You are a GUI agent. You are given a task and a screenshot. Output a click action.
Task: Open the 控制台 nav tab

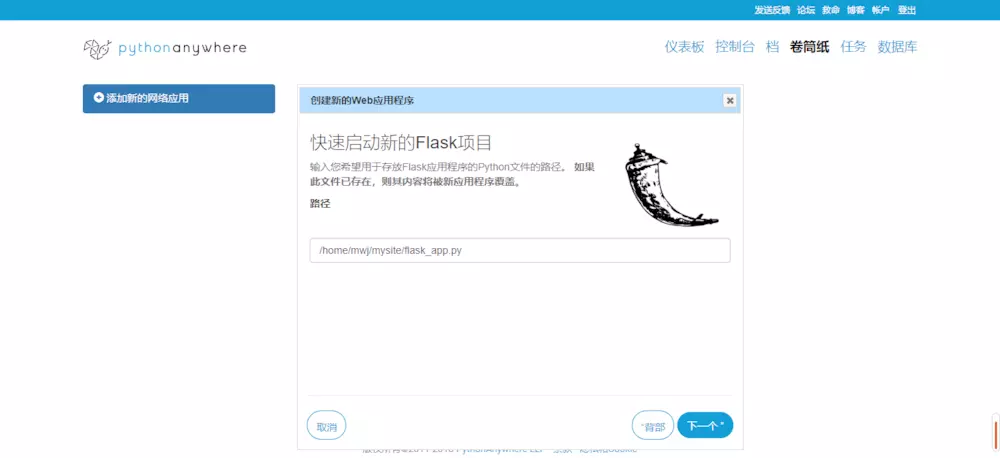[735, 47]
